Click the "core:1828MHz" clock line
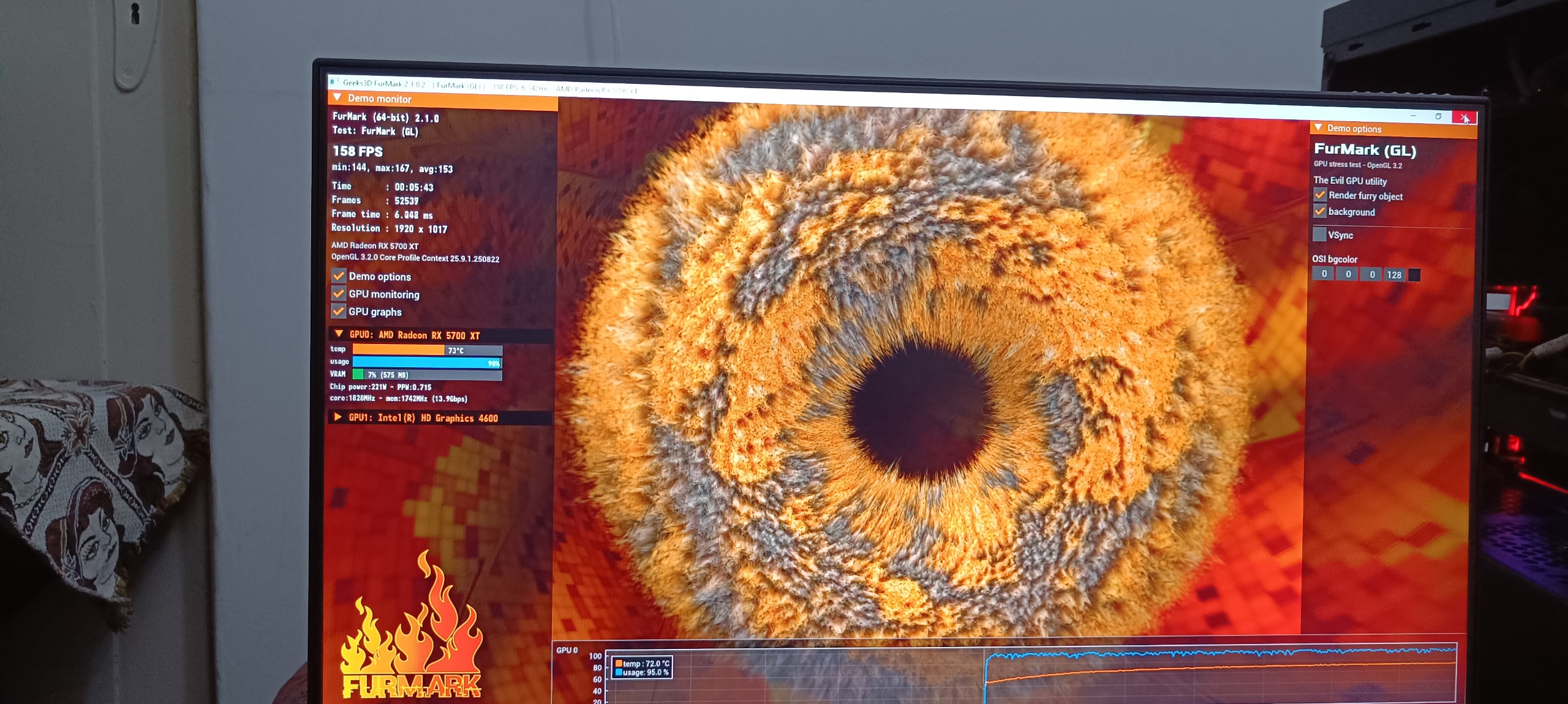Screen dimensions: 1568x704 click(399, 399)
